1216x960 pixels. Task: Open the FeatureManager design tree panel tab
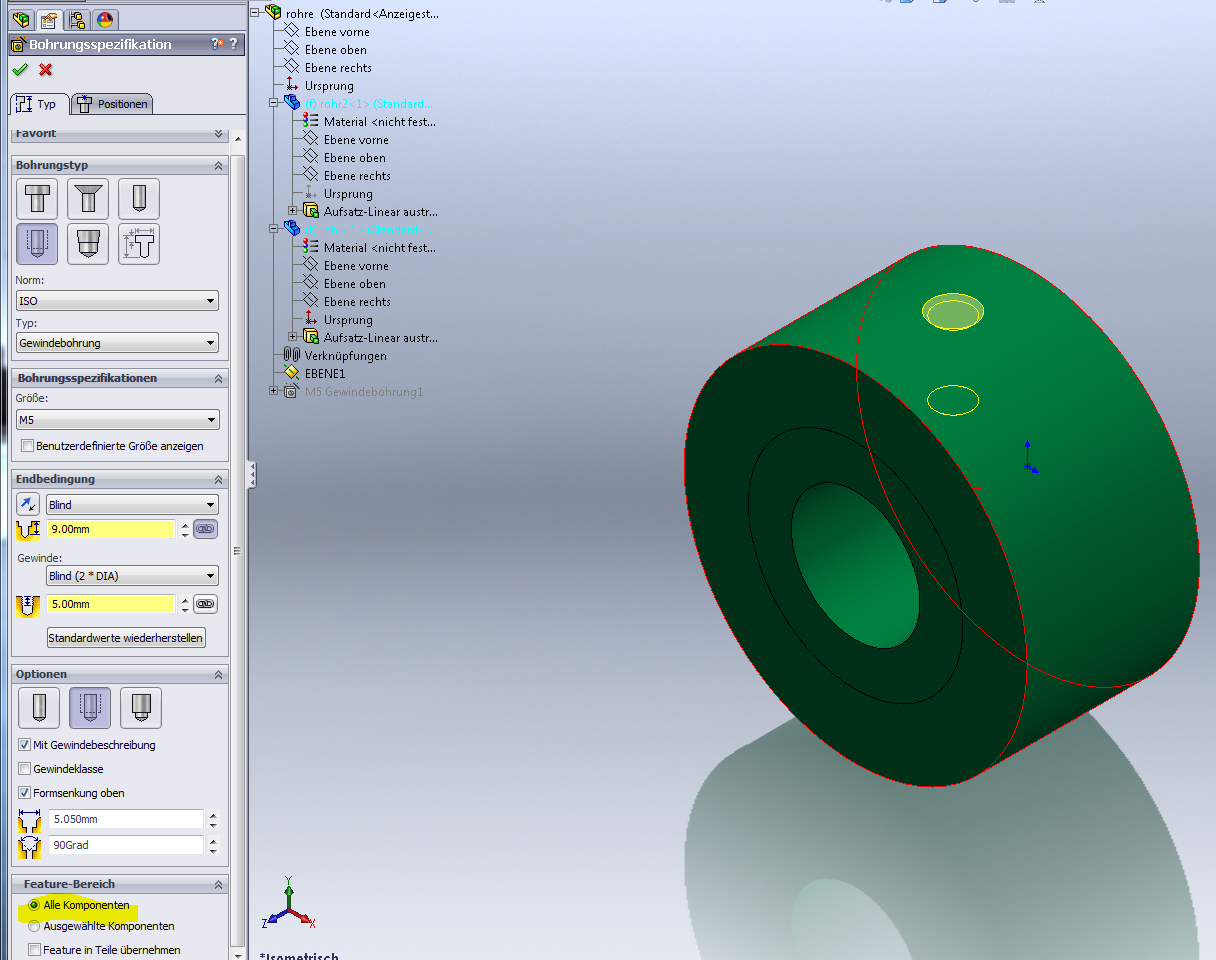point(21,20)
